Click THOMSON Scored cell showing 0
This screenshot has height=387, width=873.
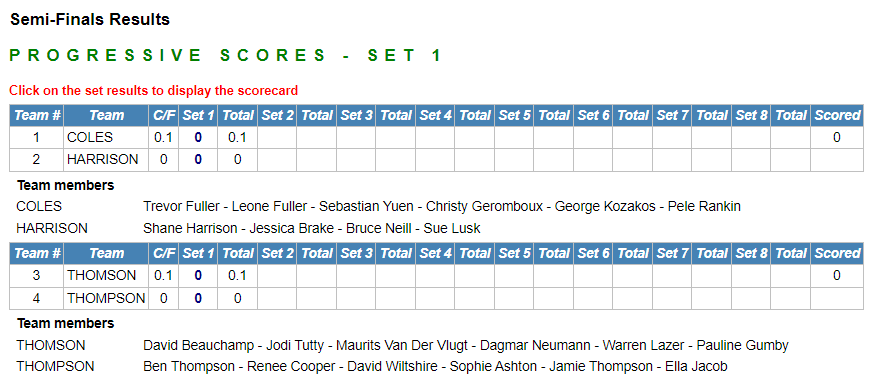point(837,276)
